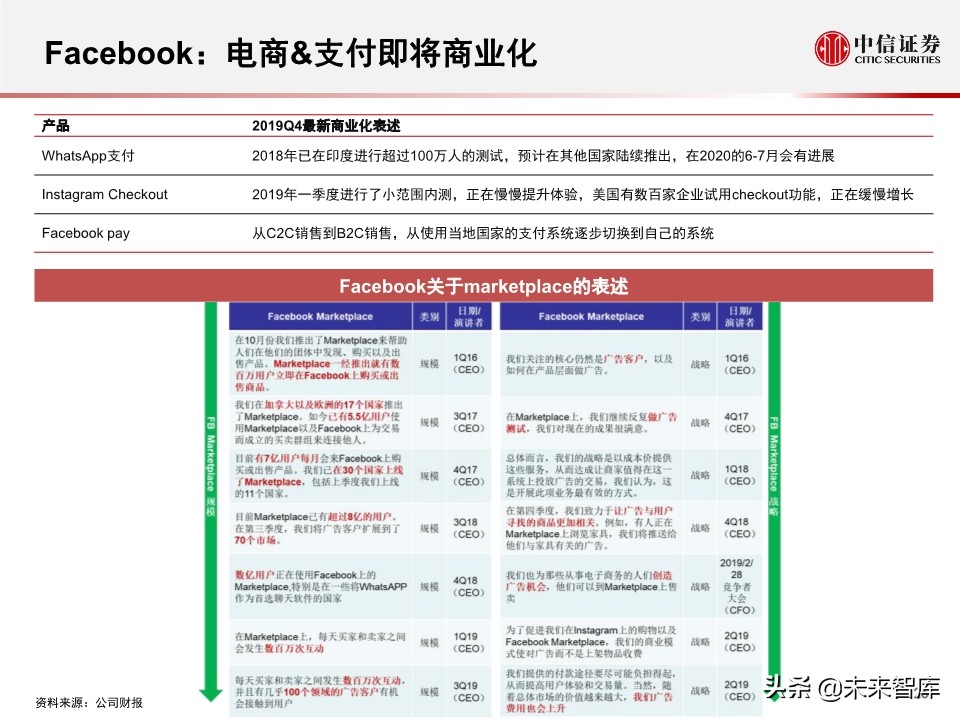Viewport: 960px width, 720px height.
Task: Click the red banner Facebook关于marketplace的表述
Action: tap(484, 284)
